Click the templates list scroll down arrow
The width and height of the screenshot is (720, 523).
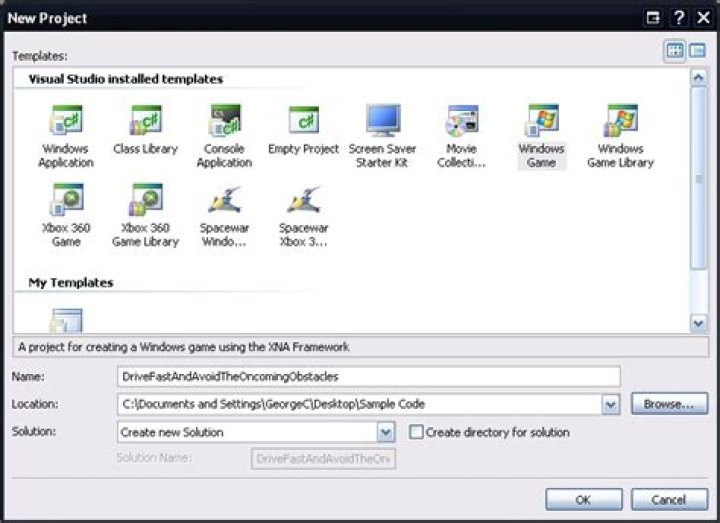698,323
